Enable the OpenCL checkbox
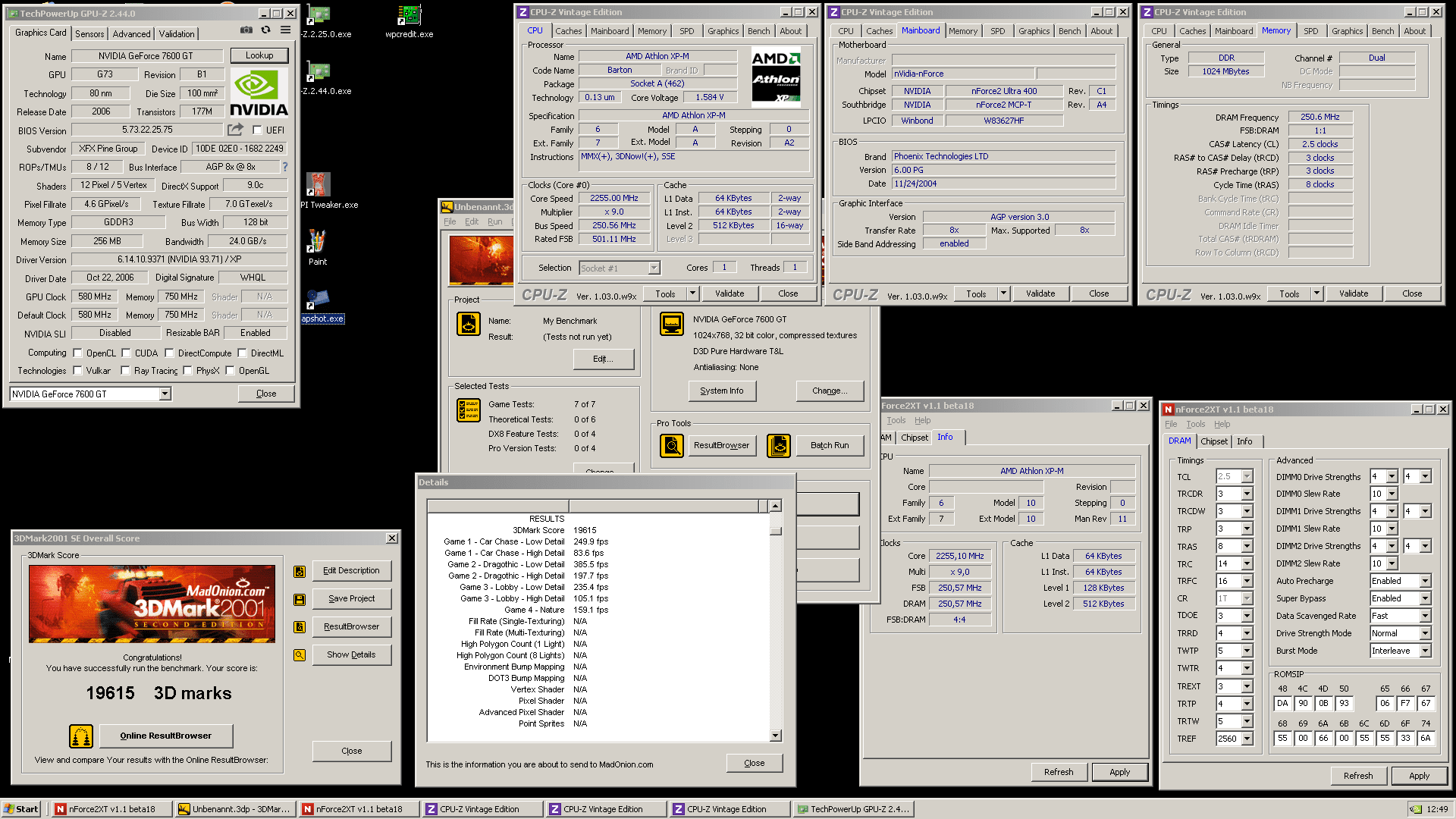 77,353
